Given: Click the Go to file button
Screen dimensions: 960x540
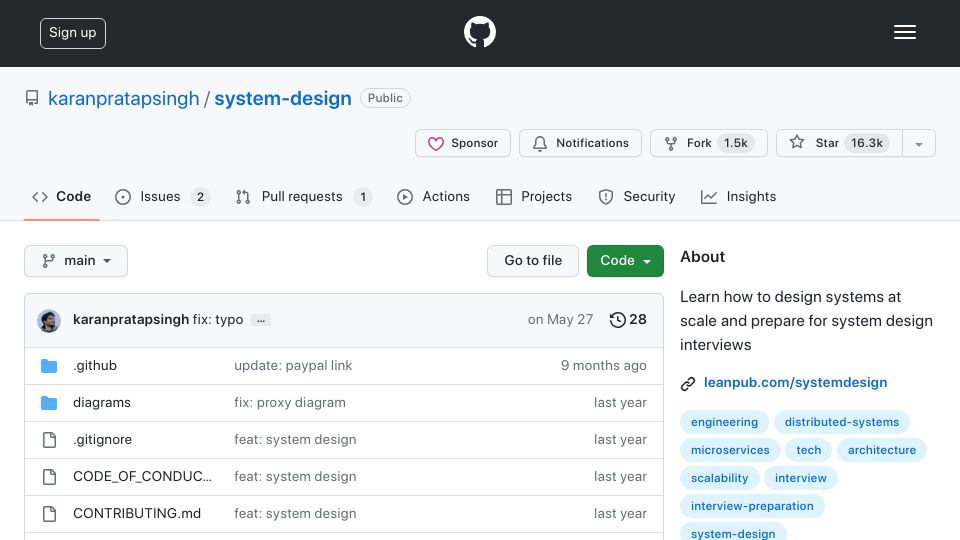Looking at the screenshot, I should coord(533,261).
